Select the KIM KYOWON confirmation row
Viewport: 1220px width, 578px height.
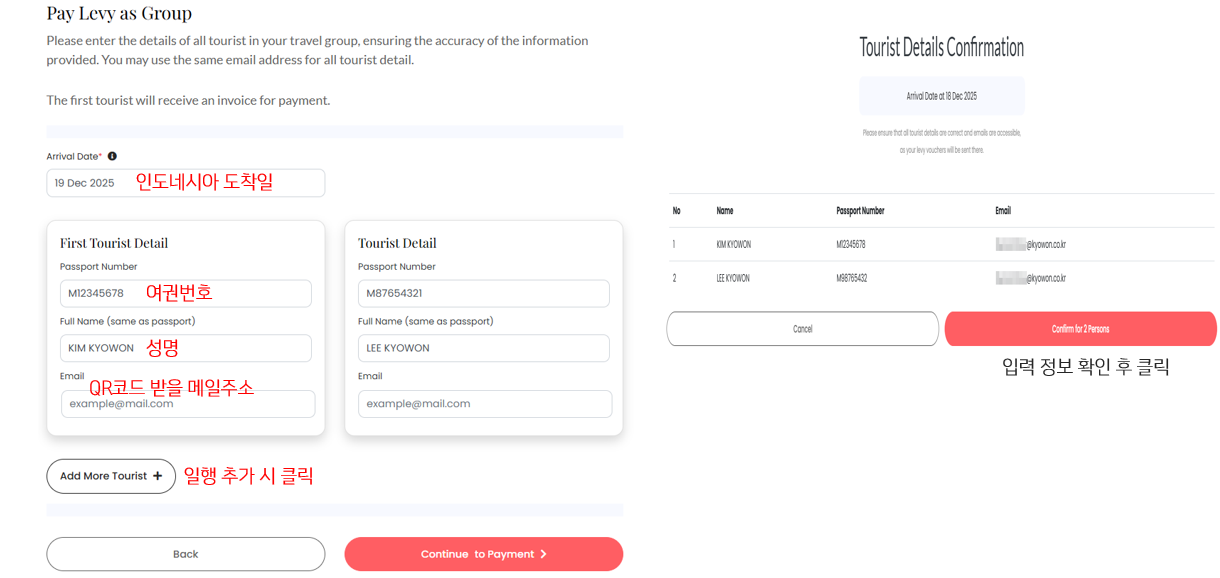click(x=940, y=244)
